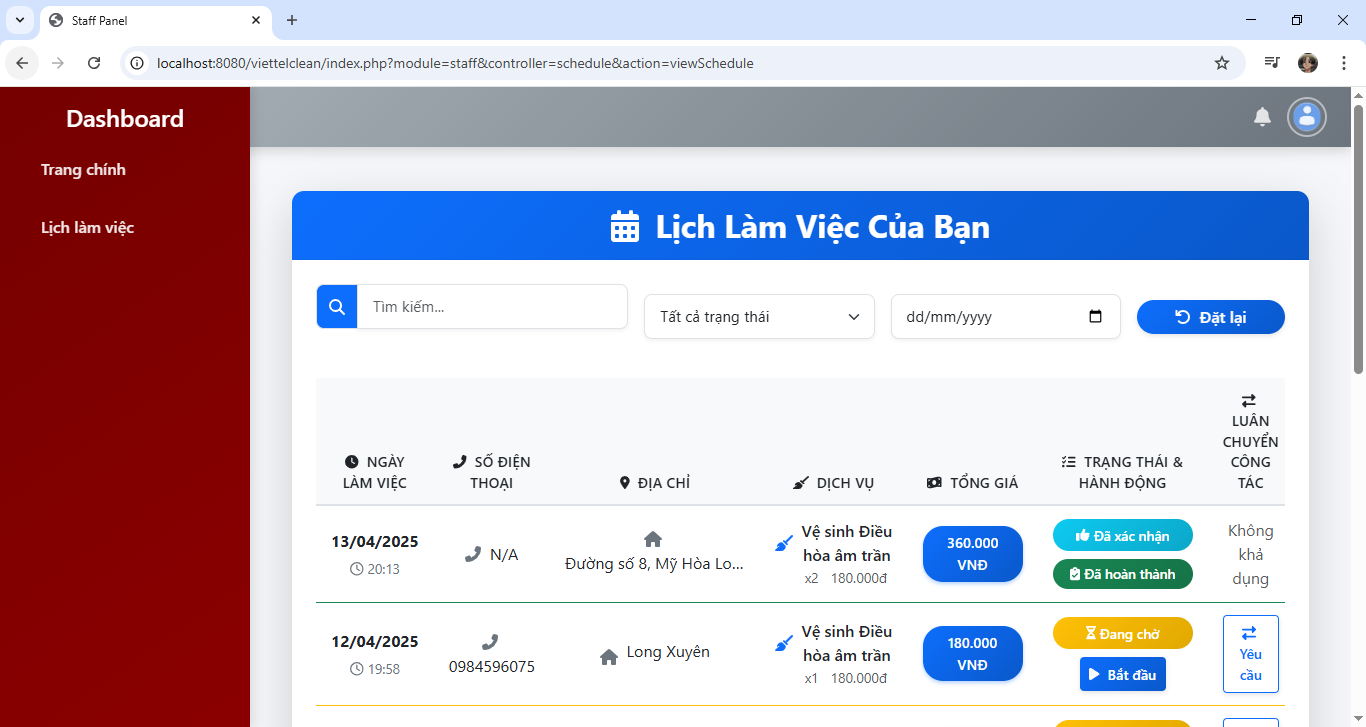The width and height of the screenshot is (1366, 727).
Task: Click the 360.000 VNĐ price badge
Action: (x=972, y=554)
